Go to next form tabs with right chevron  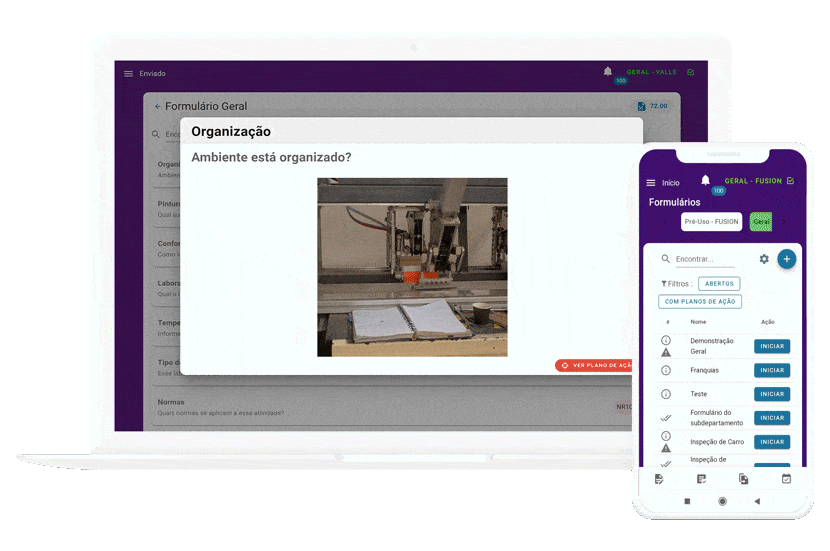point(784,222)
